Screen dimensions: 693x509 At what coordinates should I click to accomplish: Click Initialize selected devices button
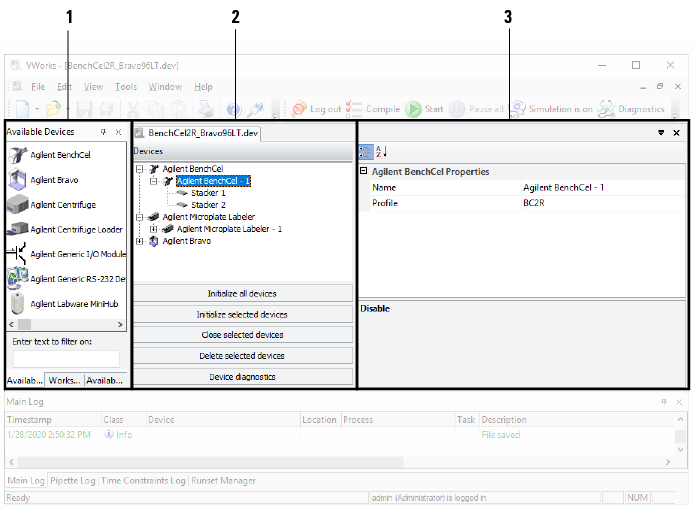(x=243, y=315)
